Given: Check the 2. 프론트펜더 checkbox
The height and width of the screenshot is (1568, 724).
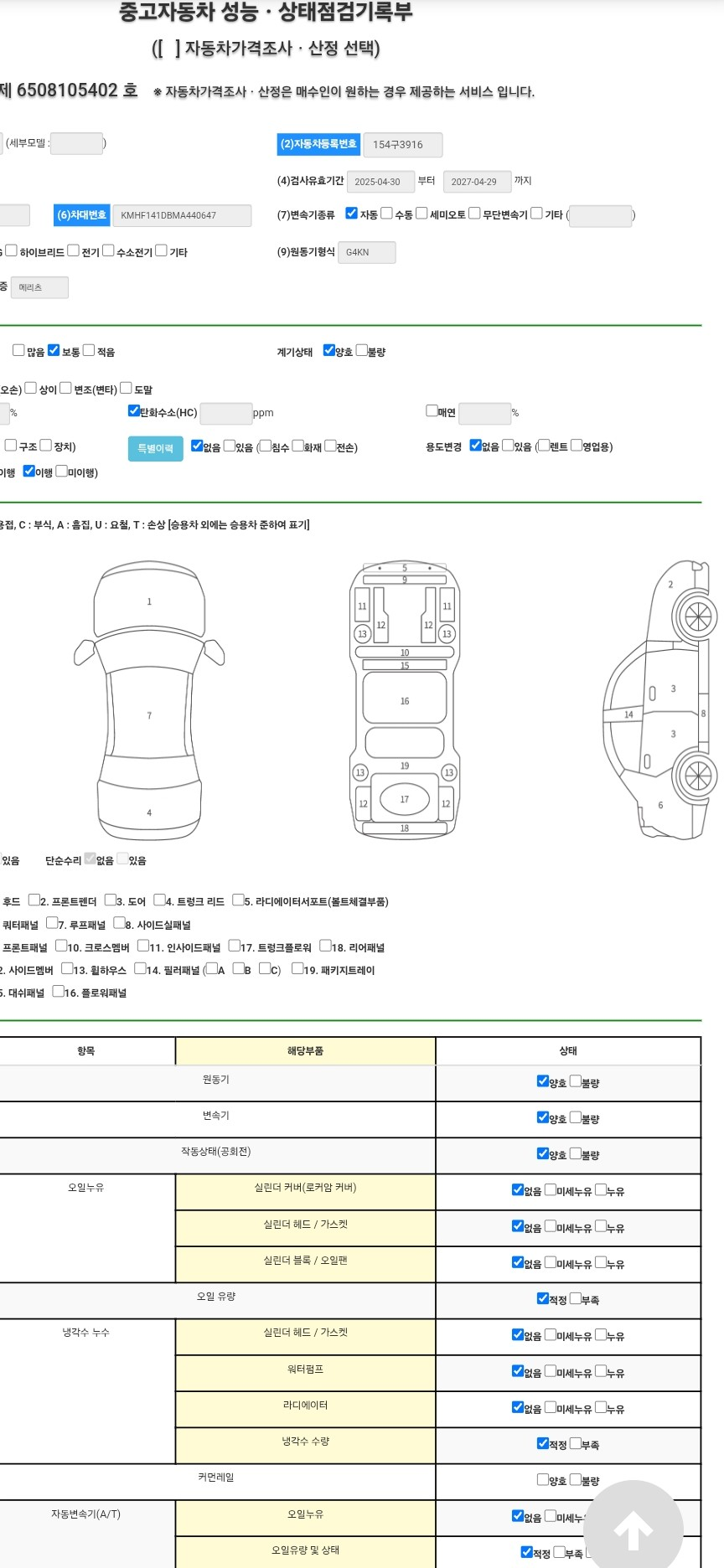Looking at the screenshot, I should coord(34,900).
